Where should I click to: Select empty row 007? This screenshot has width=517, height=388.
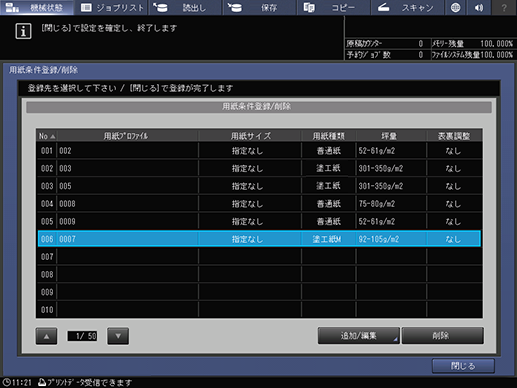click(259, 257)
